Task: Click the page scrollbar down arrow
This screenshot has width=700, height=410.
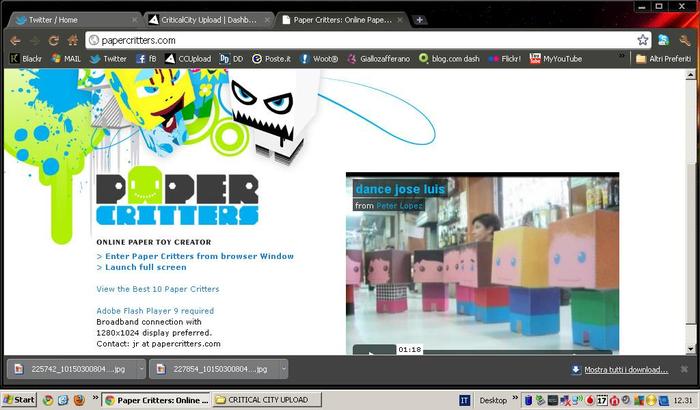Action: 691,349
